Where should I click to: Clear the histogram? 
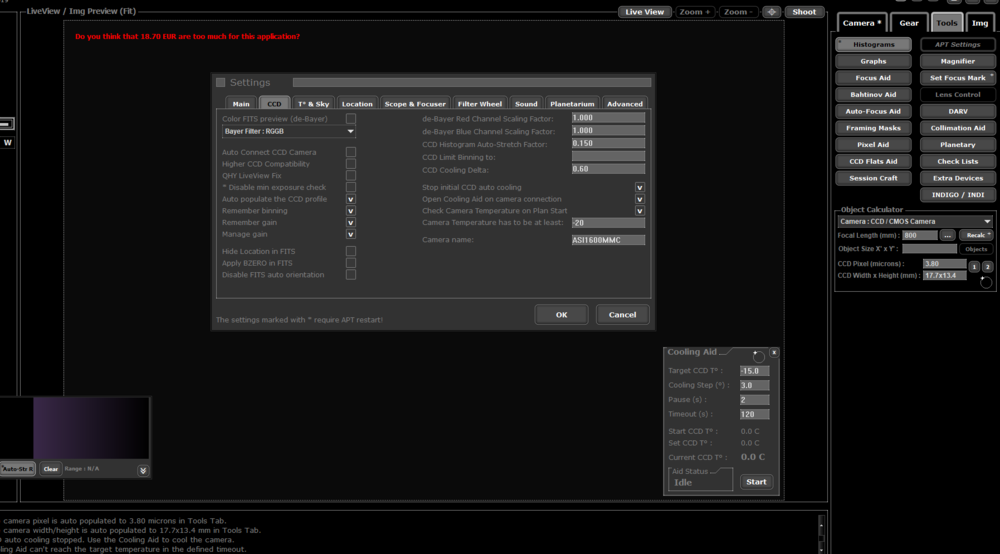pyautogui.click(x=50, y=469)
